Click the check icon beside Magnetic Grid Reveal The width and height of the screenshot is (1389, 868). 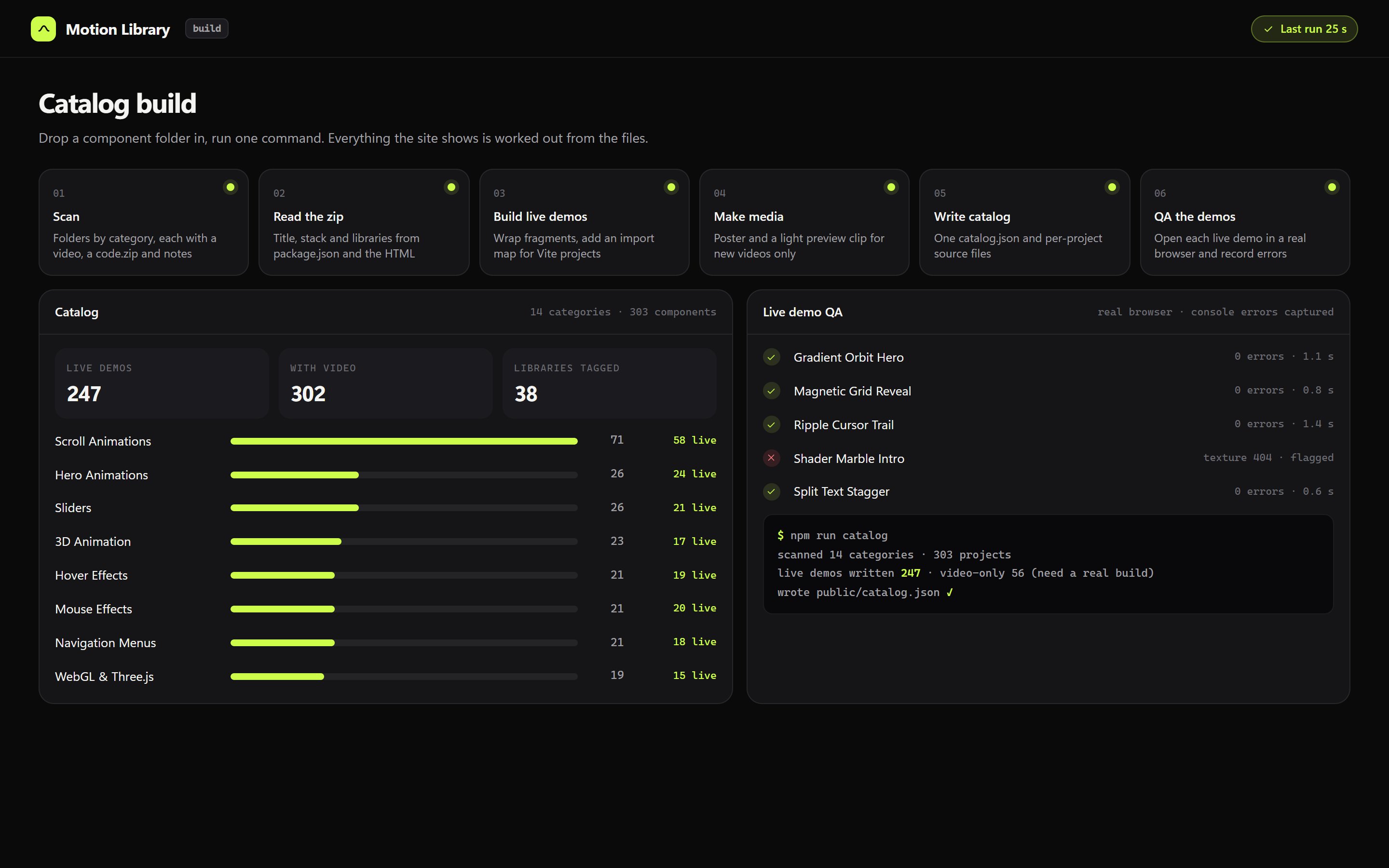click(771, 391)
